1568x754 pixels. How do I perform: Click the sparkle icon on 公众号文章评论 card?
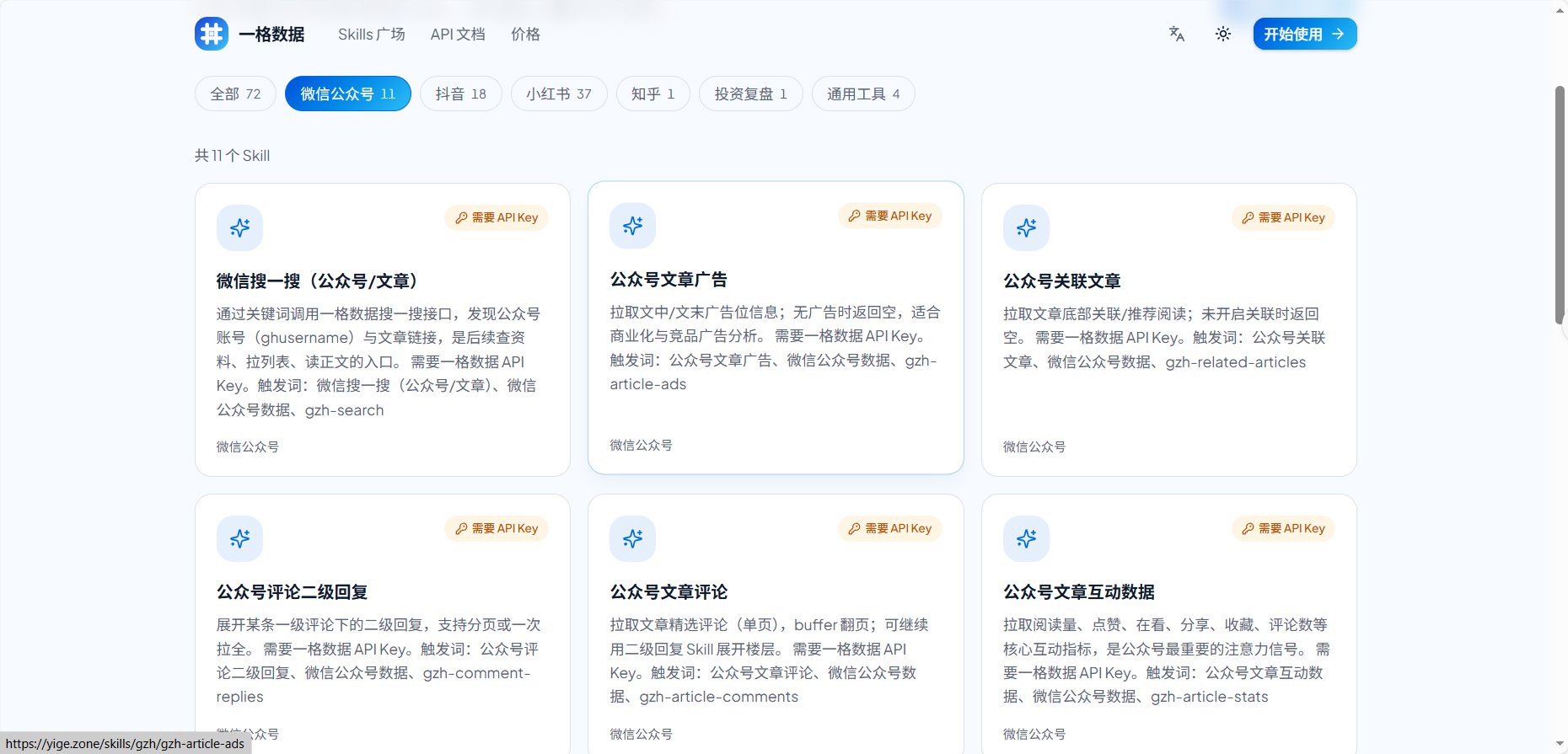point(633,538)
